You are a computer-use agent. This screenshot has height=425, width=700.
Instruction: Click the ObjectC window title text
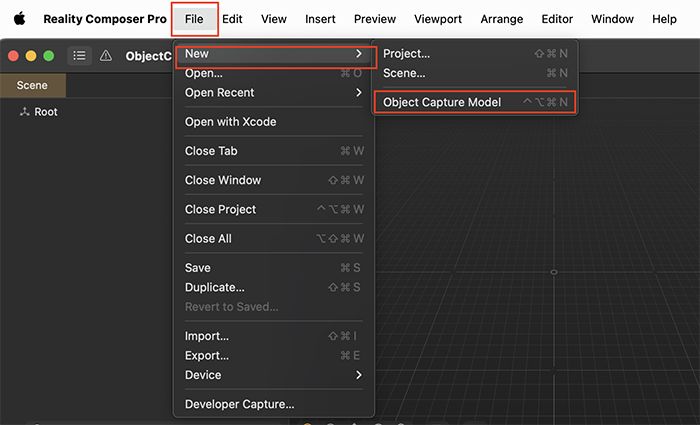(x=148, y=56)
